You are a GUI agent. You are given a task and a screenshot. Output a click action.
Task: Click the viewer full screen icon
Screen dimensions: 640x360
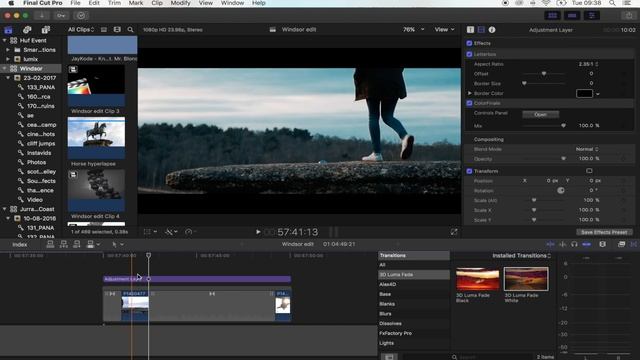coord(454,232)
